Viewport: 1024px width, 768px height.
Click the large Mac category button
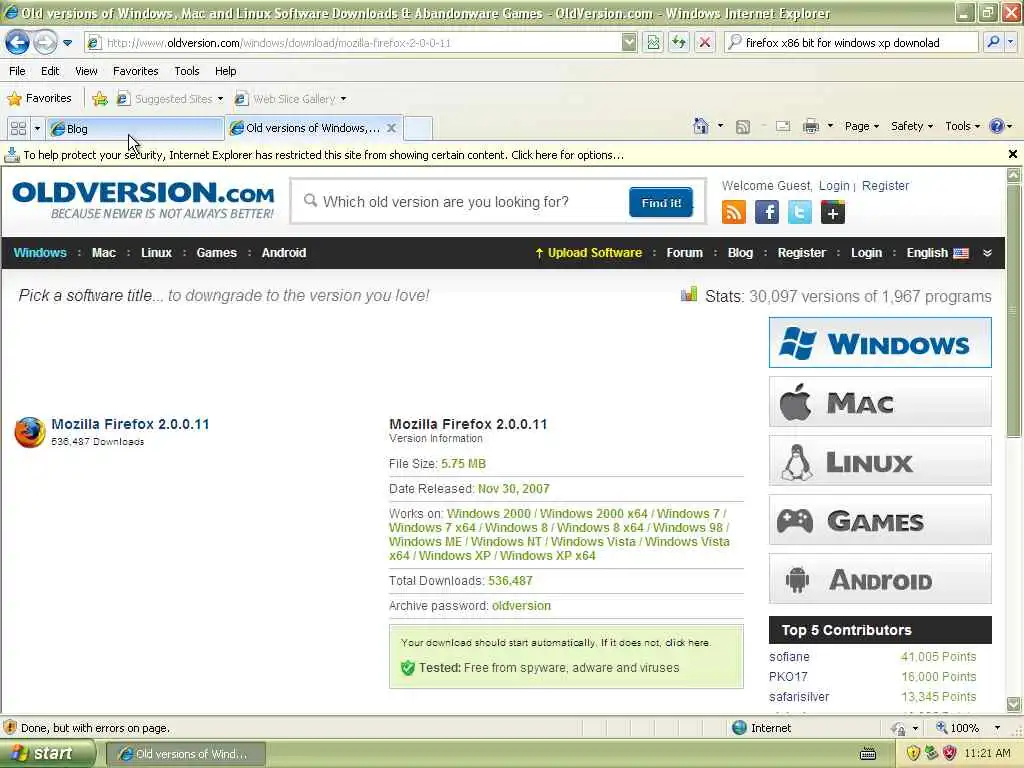click(x=880, y=402)
